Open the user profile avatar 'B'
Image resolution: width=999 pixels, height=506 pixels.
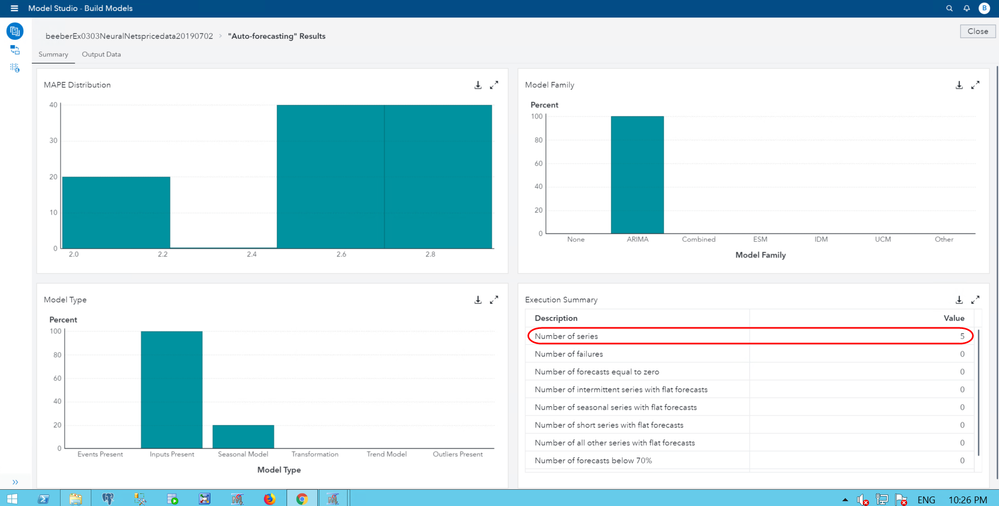pos(984,8)
